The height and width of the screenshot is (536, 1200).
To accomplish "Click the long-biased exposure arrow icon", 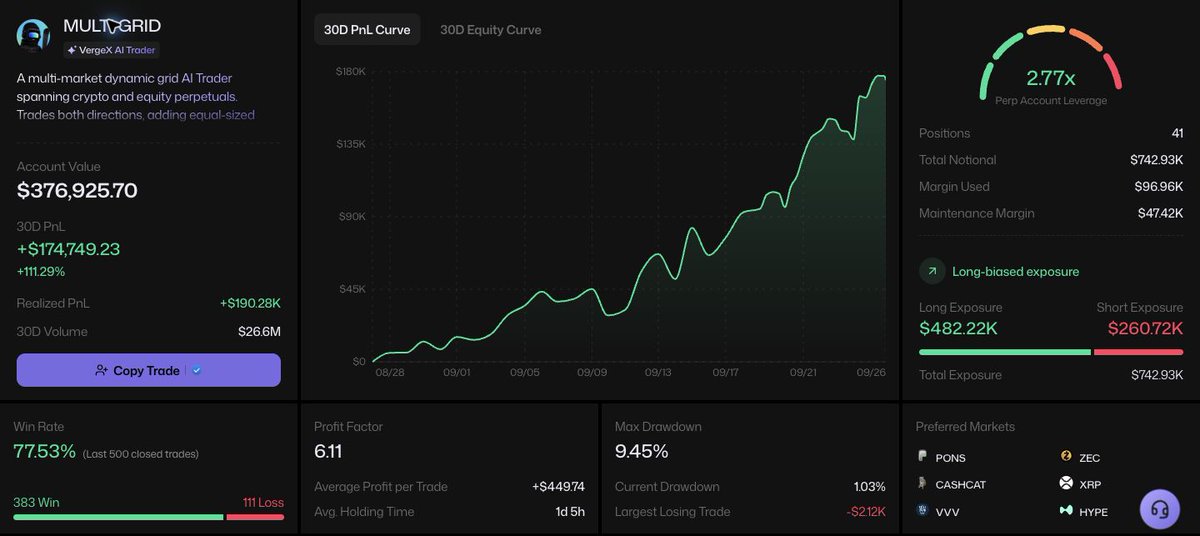I will 931,271.
